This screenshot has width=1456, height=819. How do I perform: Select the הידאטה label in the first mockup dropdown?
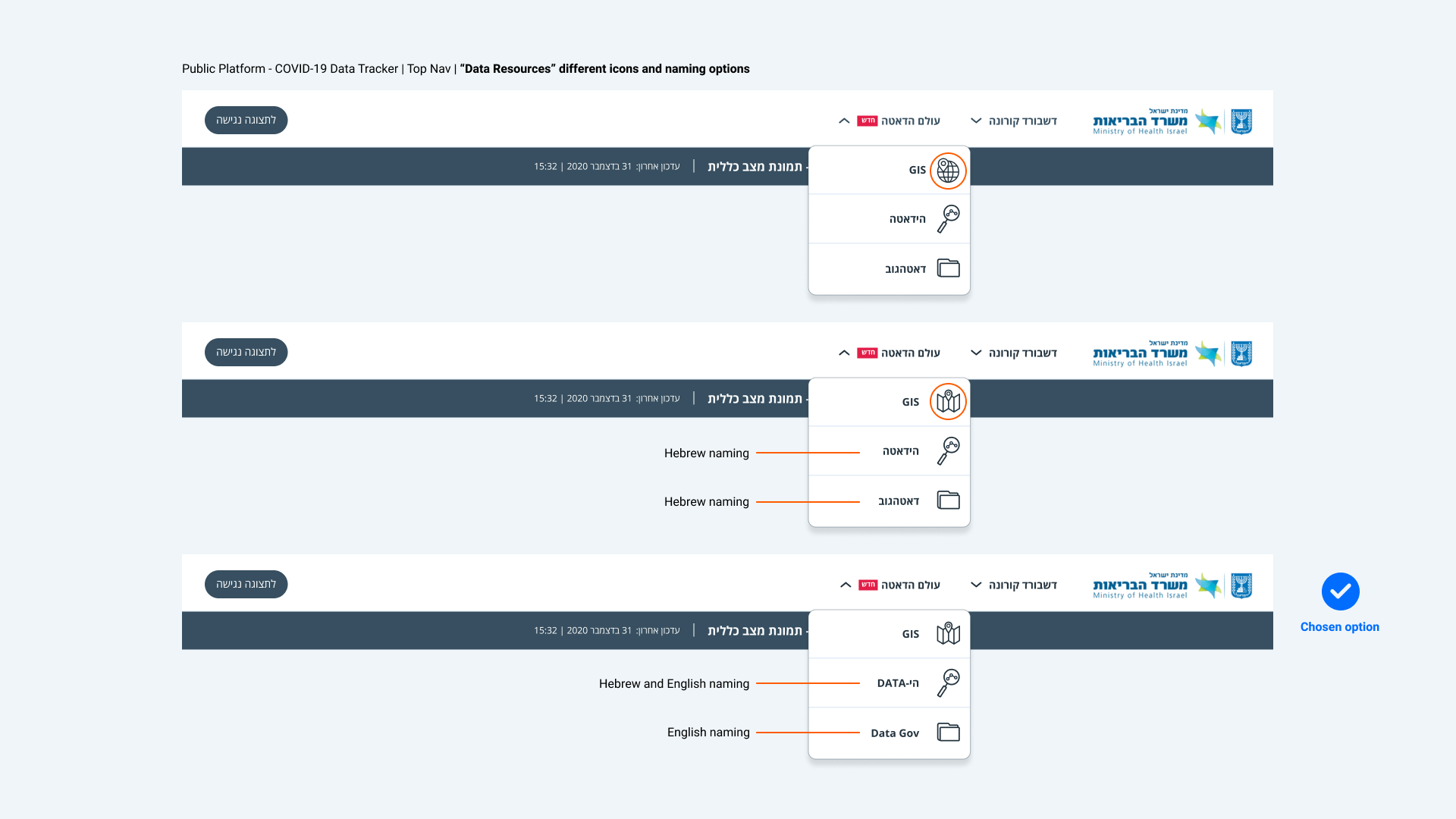908,219
